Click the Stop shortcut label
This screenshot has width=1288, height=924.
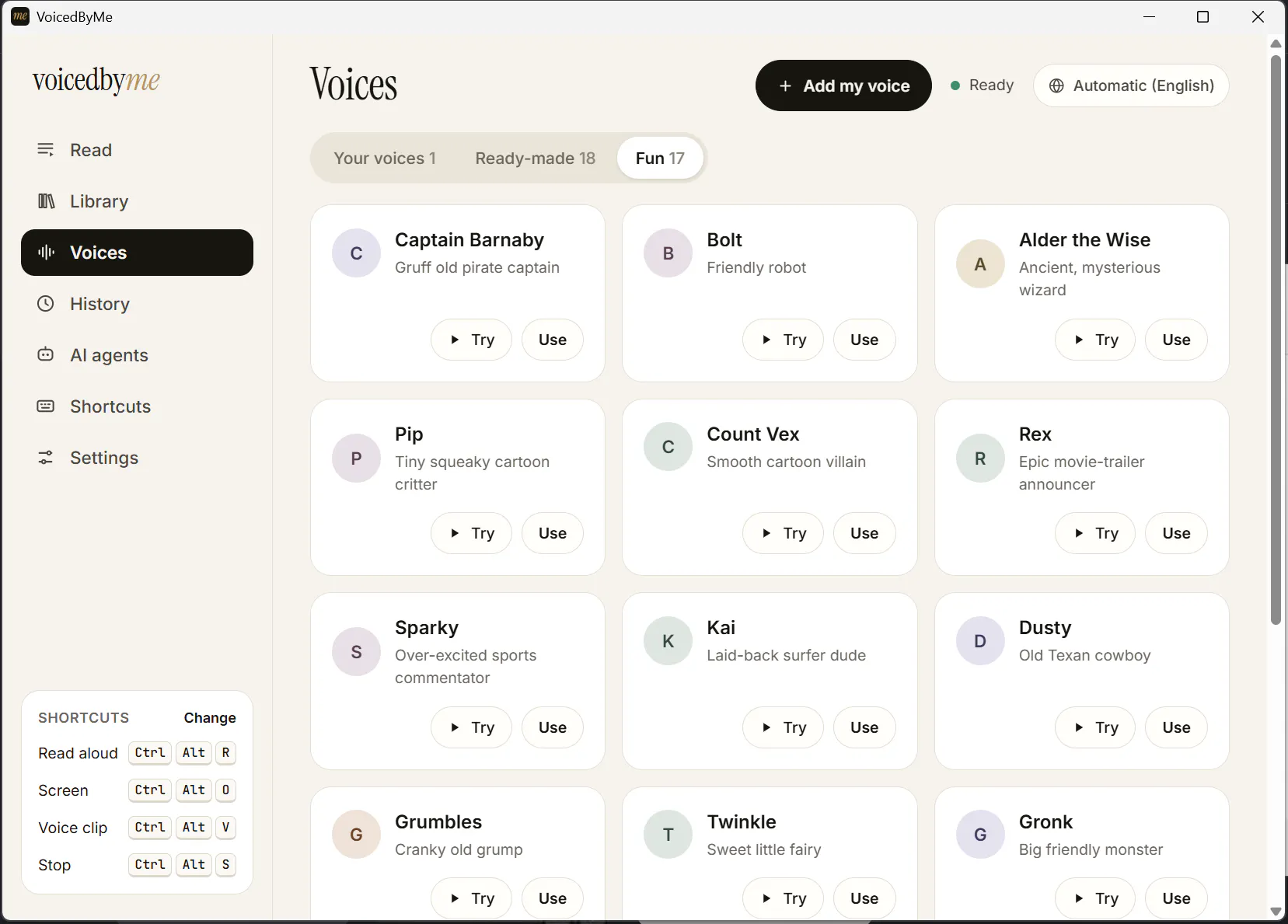click(54, 865)
